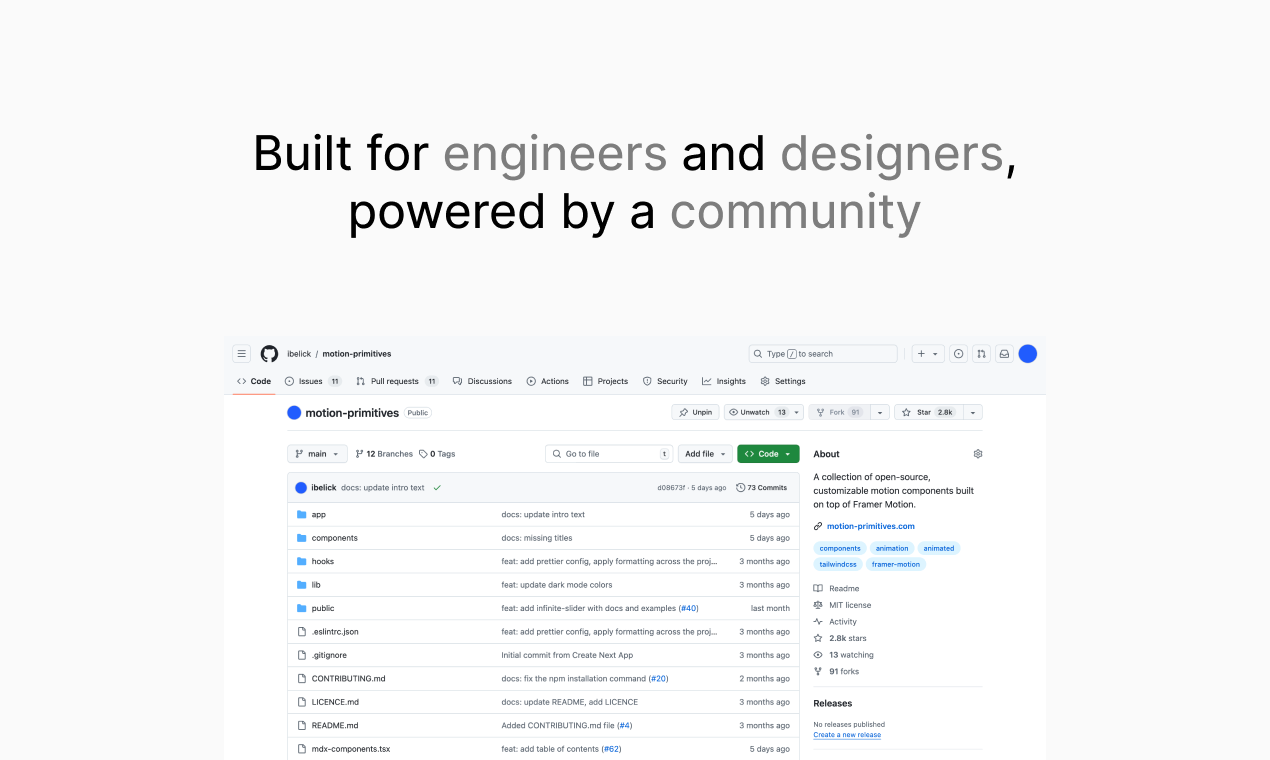This screenshot has height=760, width=1270.
Task: Open the Discussions tab
Action: 482,381
